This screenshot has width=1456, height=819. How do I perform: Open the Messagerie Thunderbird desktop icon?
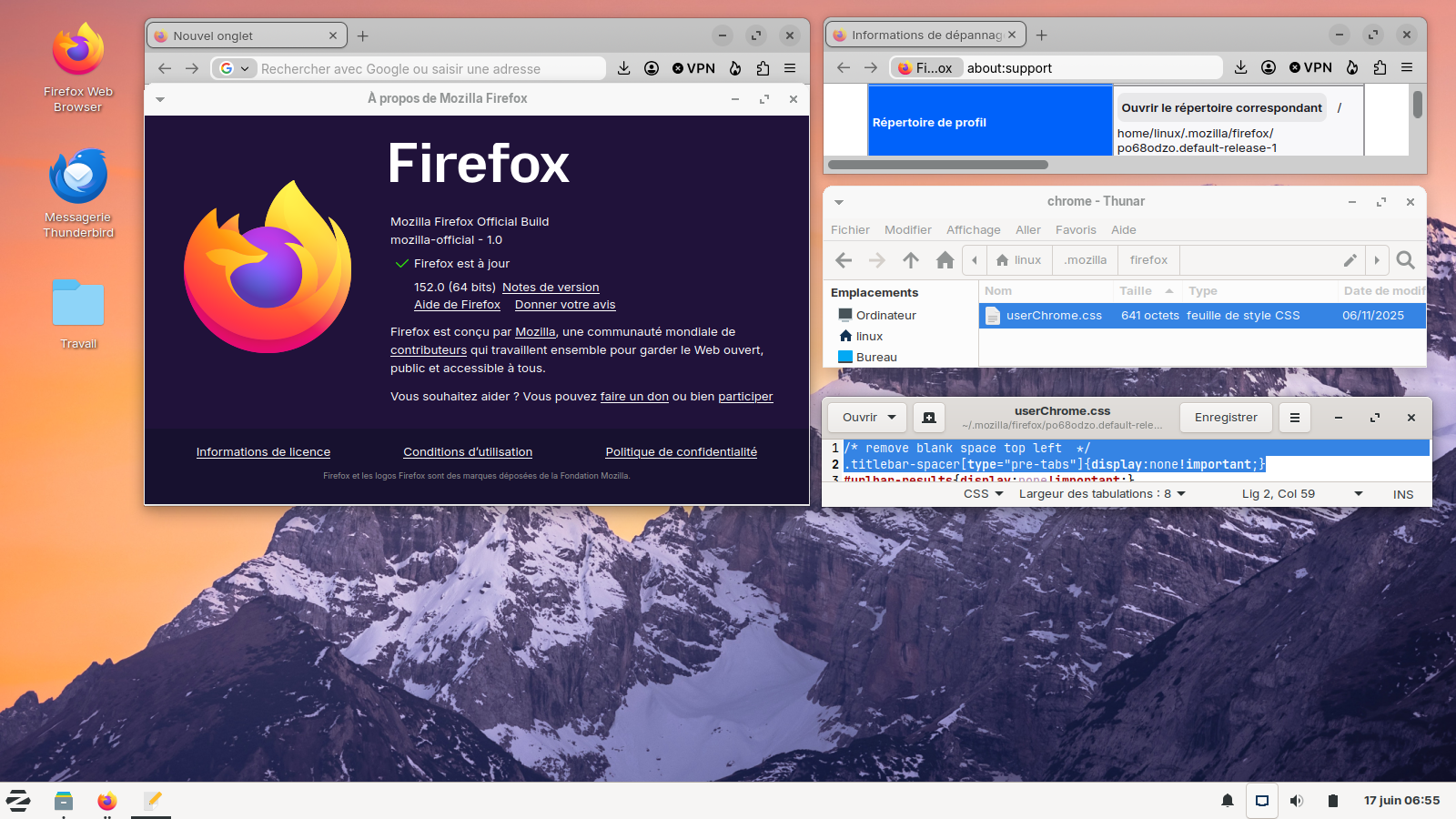click(78, 193)
